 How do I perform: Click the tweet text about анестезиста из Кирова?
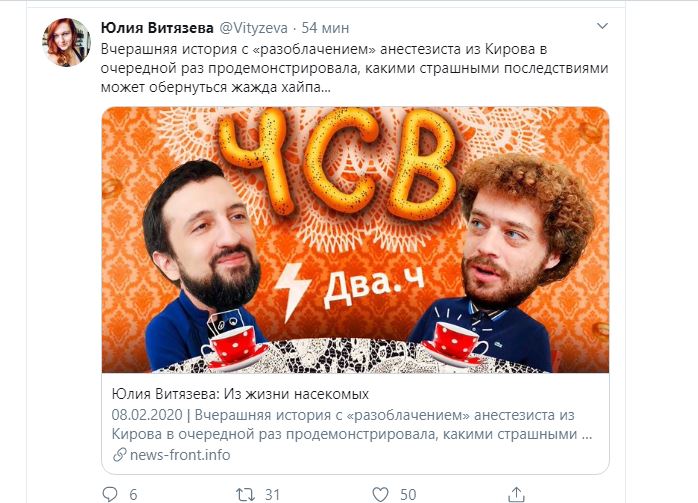pyautogui.click(x=354, y=68)
